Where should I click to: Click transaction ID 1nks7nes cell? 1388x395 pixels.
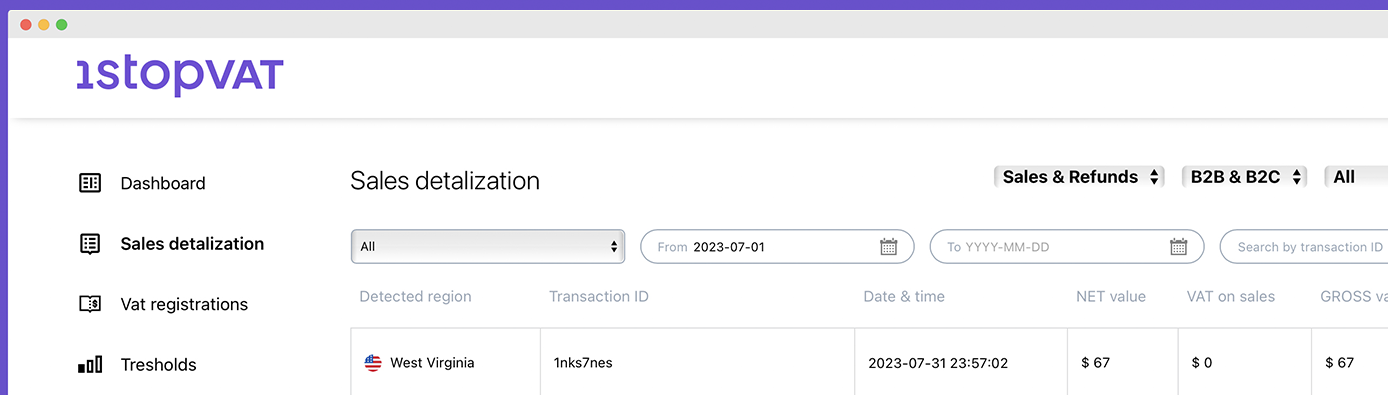(697, 362)
